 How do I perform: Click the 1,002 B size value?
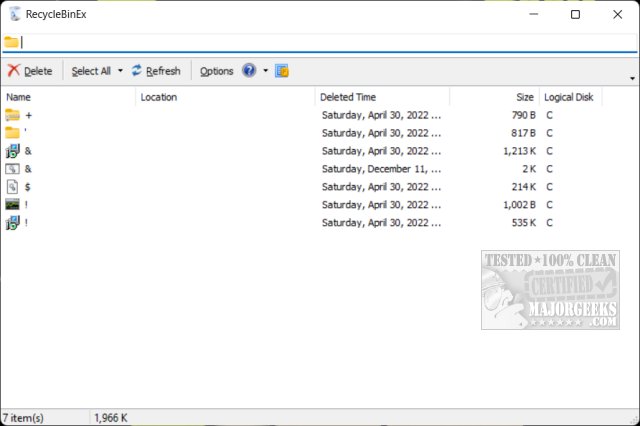pyautogui.click(x=520, y=205)
